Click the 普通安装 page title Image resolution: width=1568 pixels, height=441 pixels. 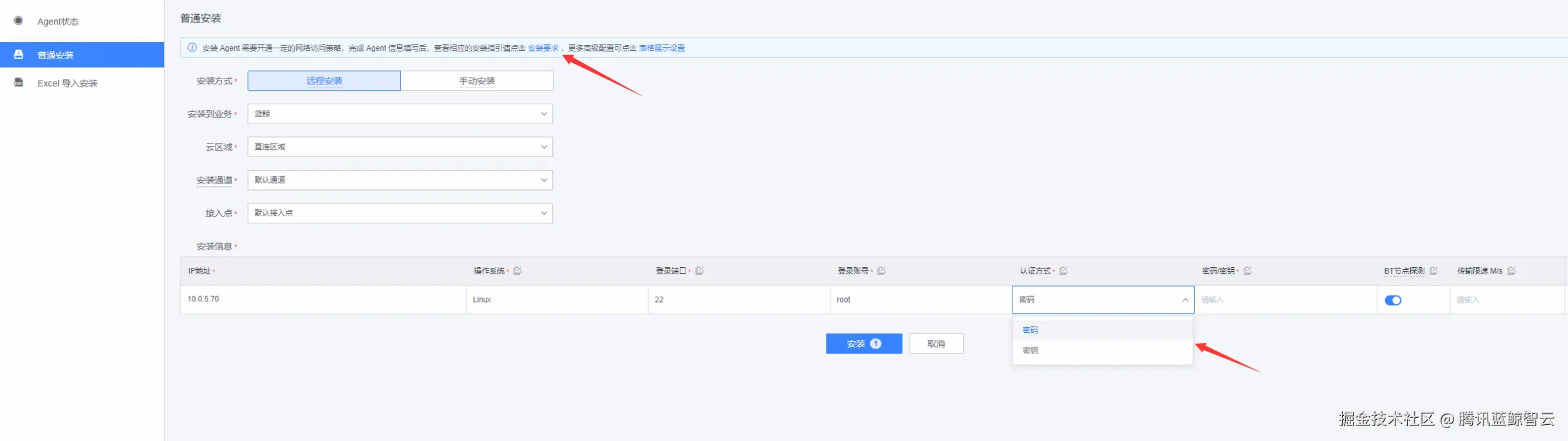click(x=201, y=18)
